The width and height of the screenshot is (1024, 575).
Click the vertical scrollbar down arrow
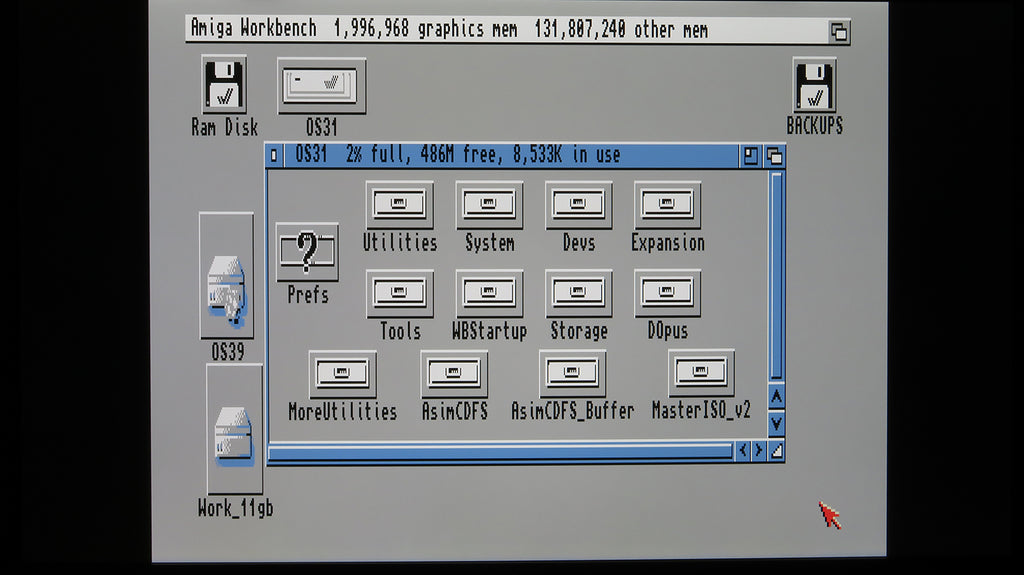pos(776,424)
